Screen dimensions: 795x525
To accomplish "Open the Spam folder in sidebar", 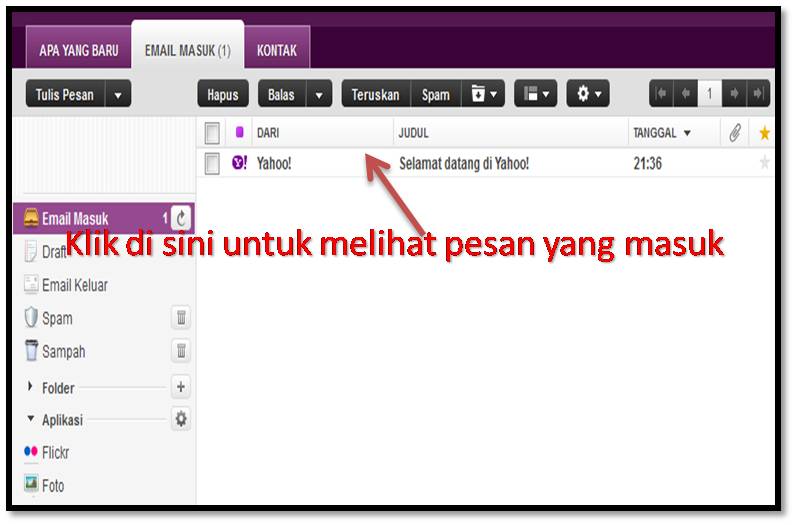I will [x=49, y=318].
